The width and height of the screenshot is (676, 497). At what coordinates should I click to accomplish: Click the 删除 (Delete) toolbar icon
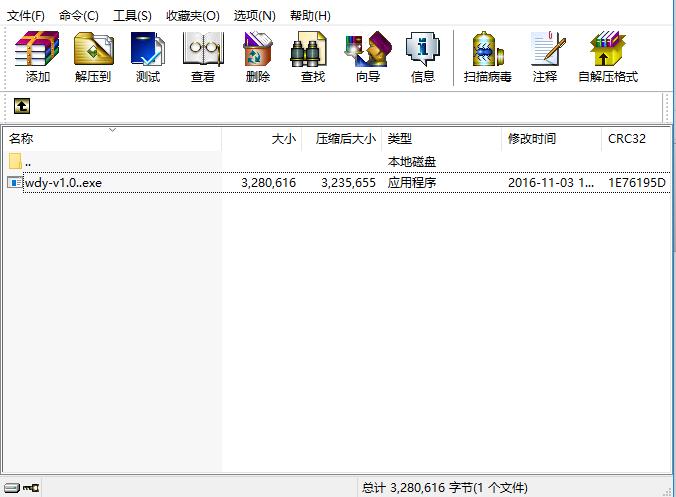point(258,57)
